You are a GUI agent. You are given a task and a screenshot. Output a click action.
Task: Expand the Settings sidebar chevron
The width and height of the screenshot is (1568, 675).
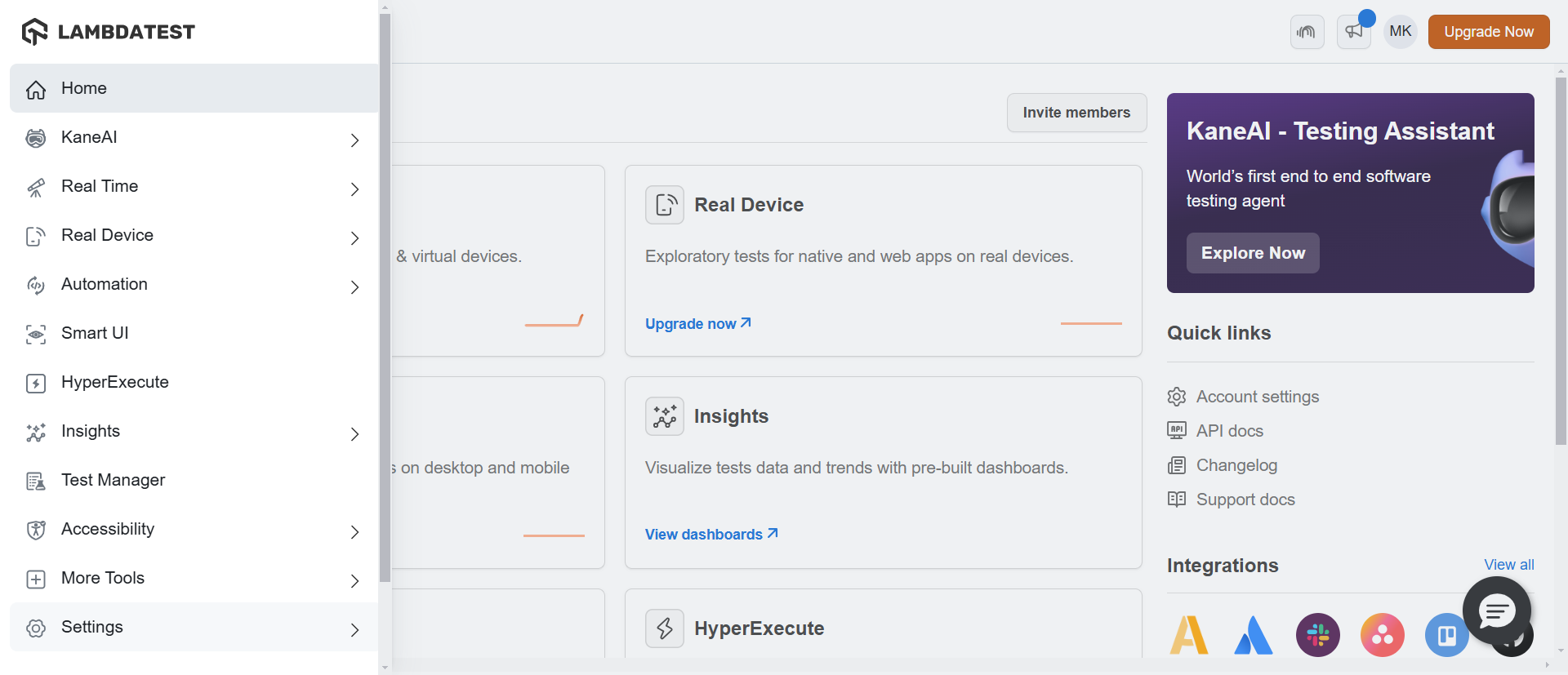pyautogui.click(x=354, y=629)
